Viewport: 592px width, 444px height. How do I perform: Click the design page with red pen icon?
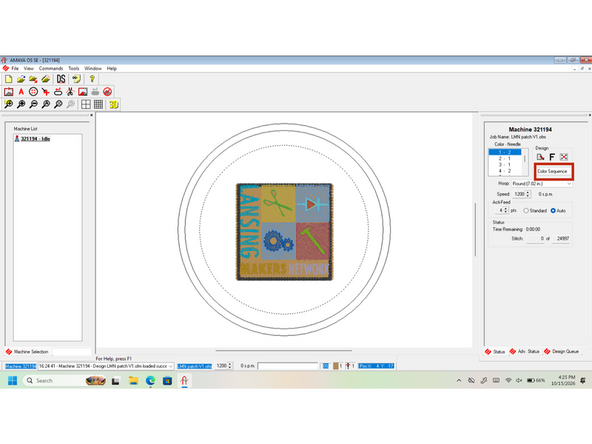pos(540,157)
